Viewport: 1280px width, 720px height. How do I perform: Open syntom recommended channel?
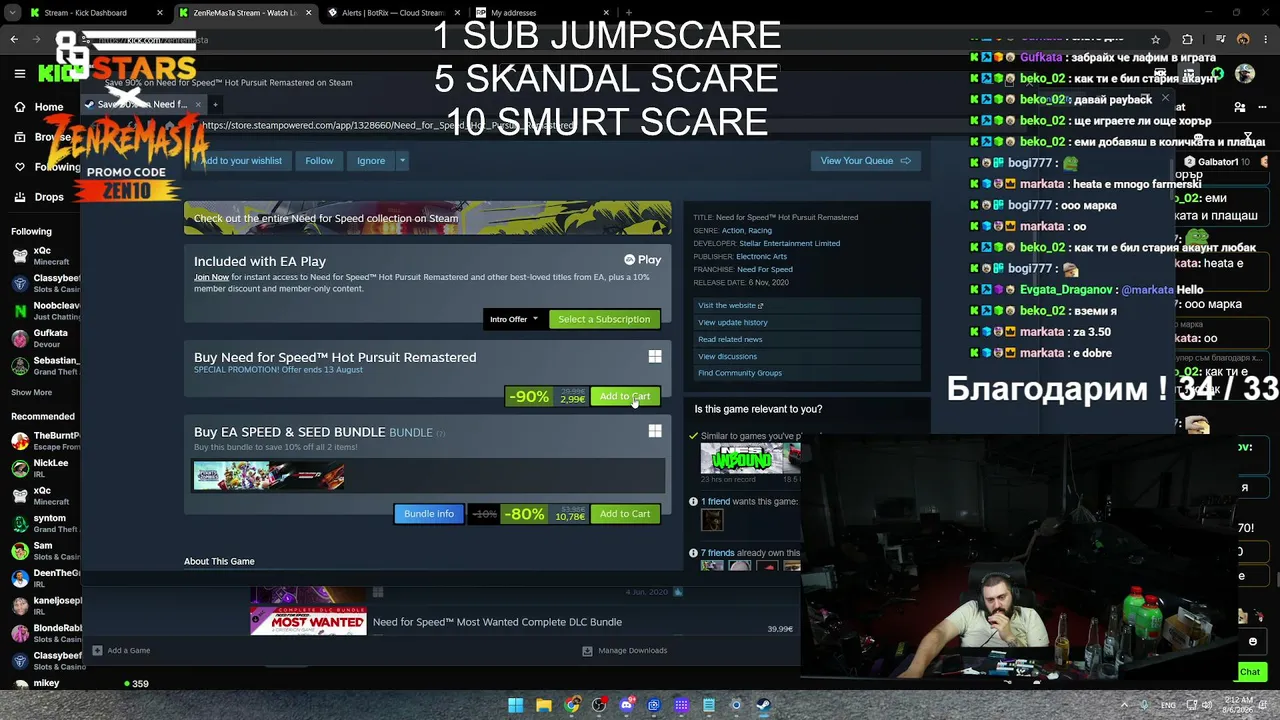click(x=44, y=523)
